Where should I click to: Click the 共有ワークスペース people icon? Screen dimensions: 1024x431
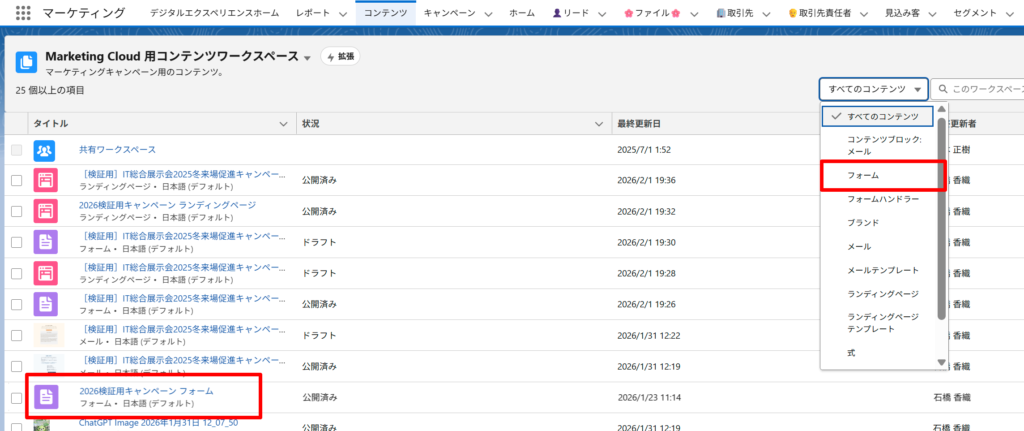click(45, 150)
